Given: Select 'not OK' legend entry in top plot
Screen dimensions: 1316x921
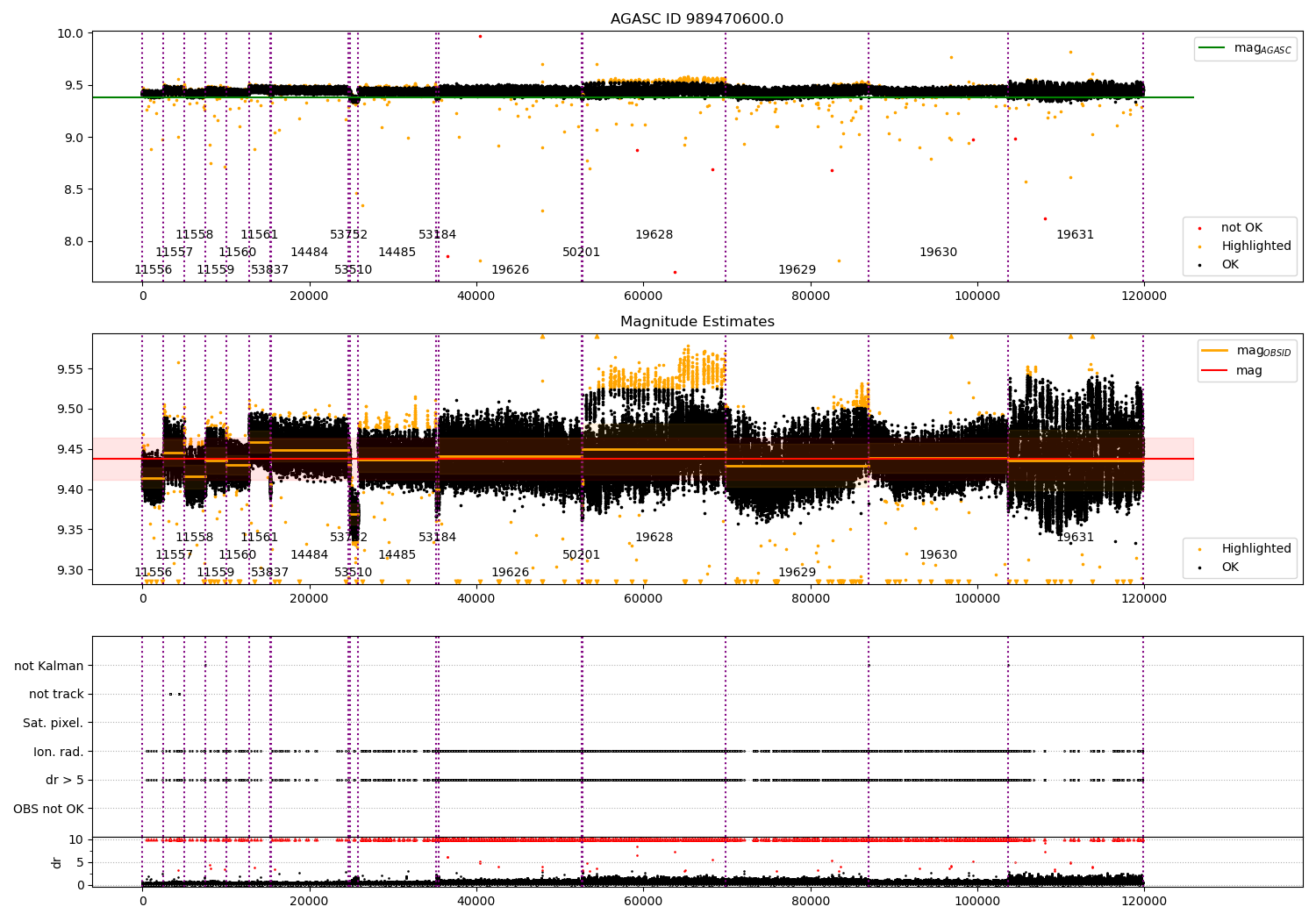Looking at the screenshot, I should pyautogui.click(x=1241, y=228).
